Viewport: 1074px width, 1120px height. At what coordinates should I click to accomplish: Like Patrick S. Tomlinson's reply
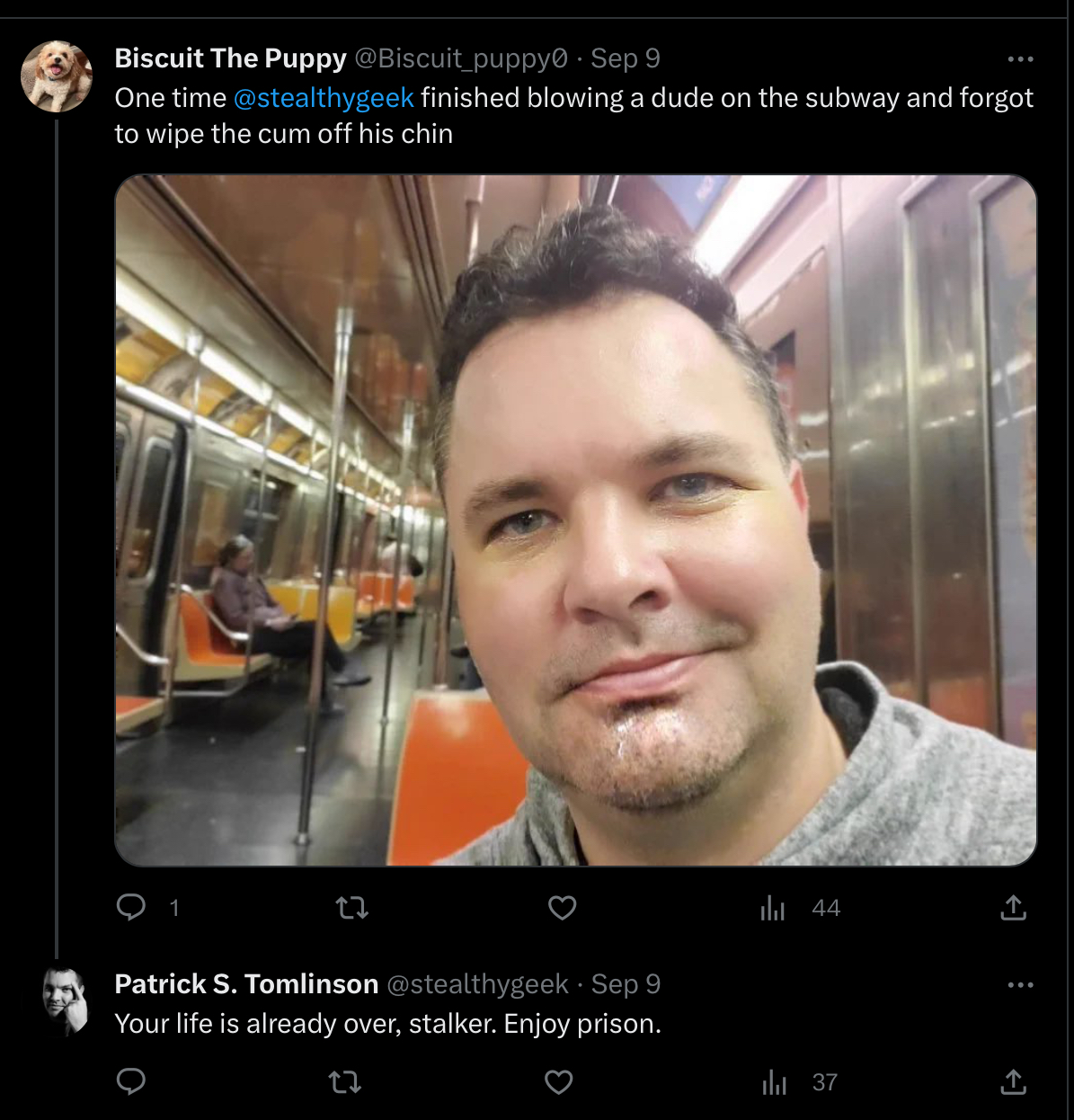pos(559,1082)
